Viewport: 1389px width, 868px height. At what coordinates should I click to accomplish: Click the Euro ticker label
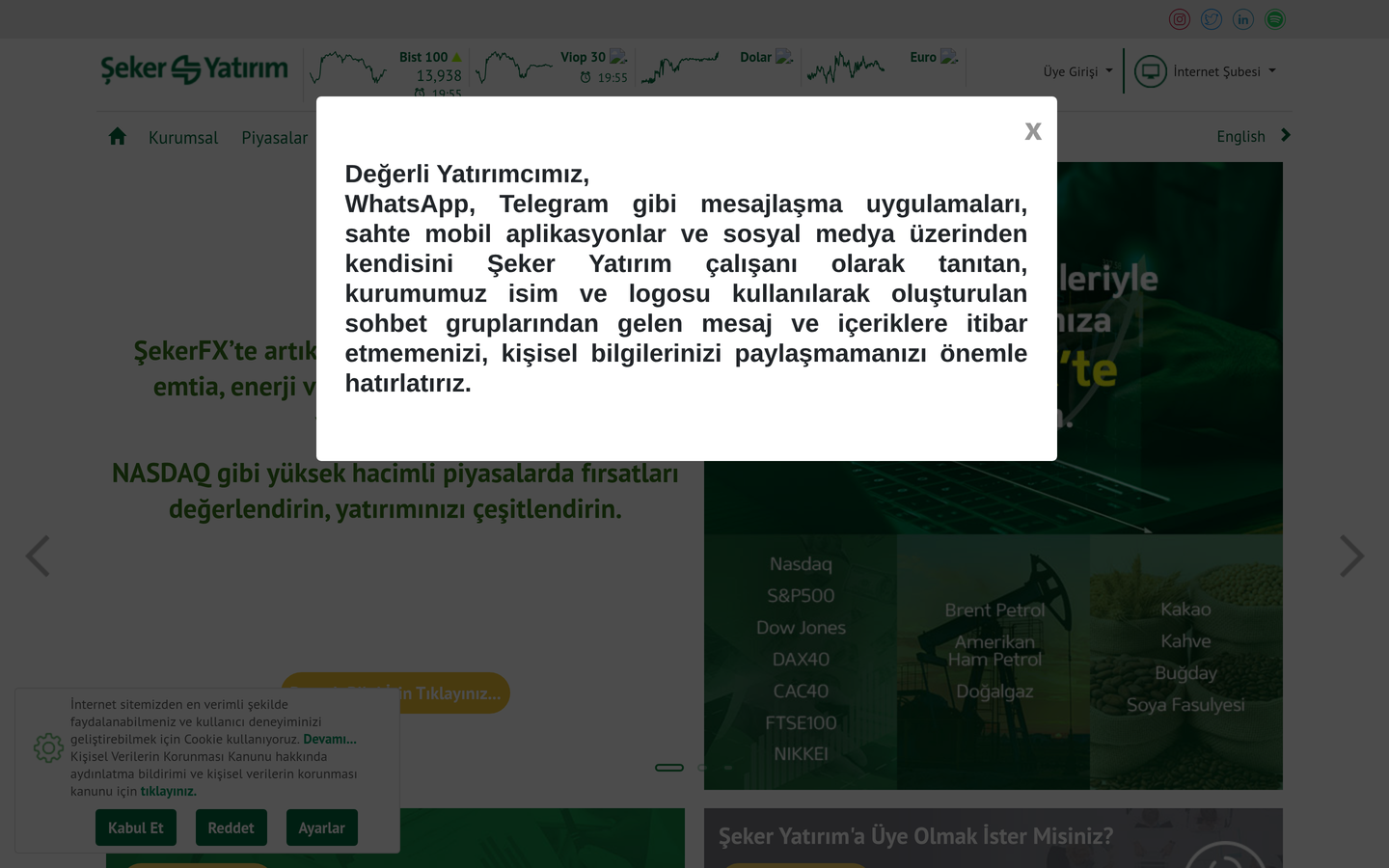[x=923, y=58]
